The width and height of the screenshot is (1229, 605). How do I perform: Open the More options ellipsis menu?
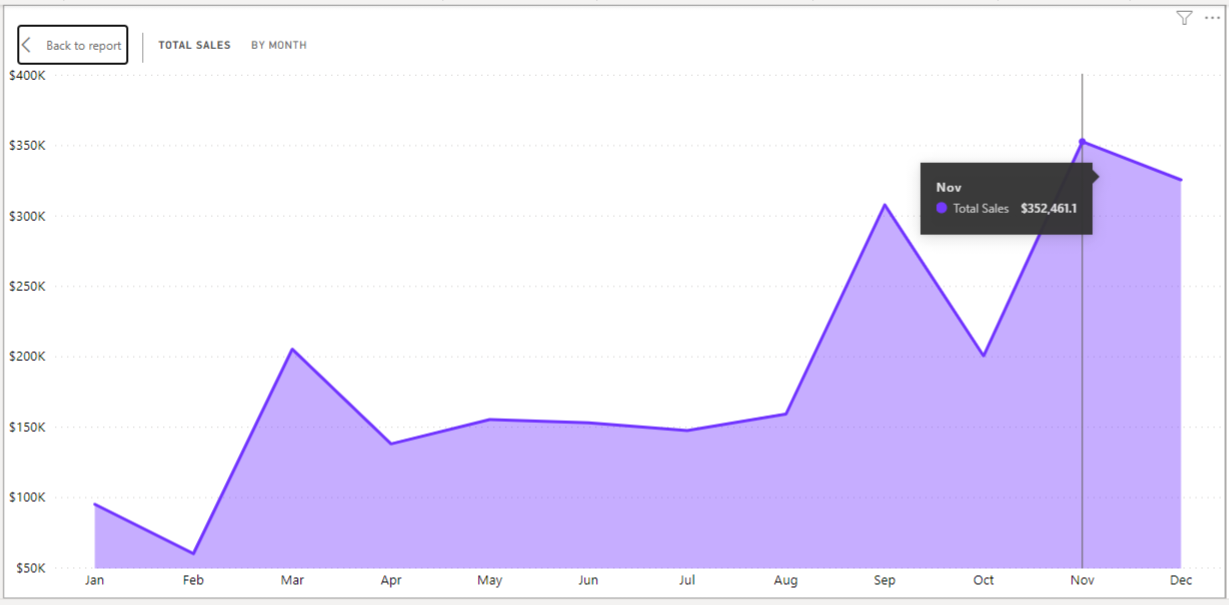click(x=1210, y=18)
